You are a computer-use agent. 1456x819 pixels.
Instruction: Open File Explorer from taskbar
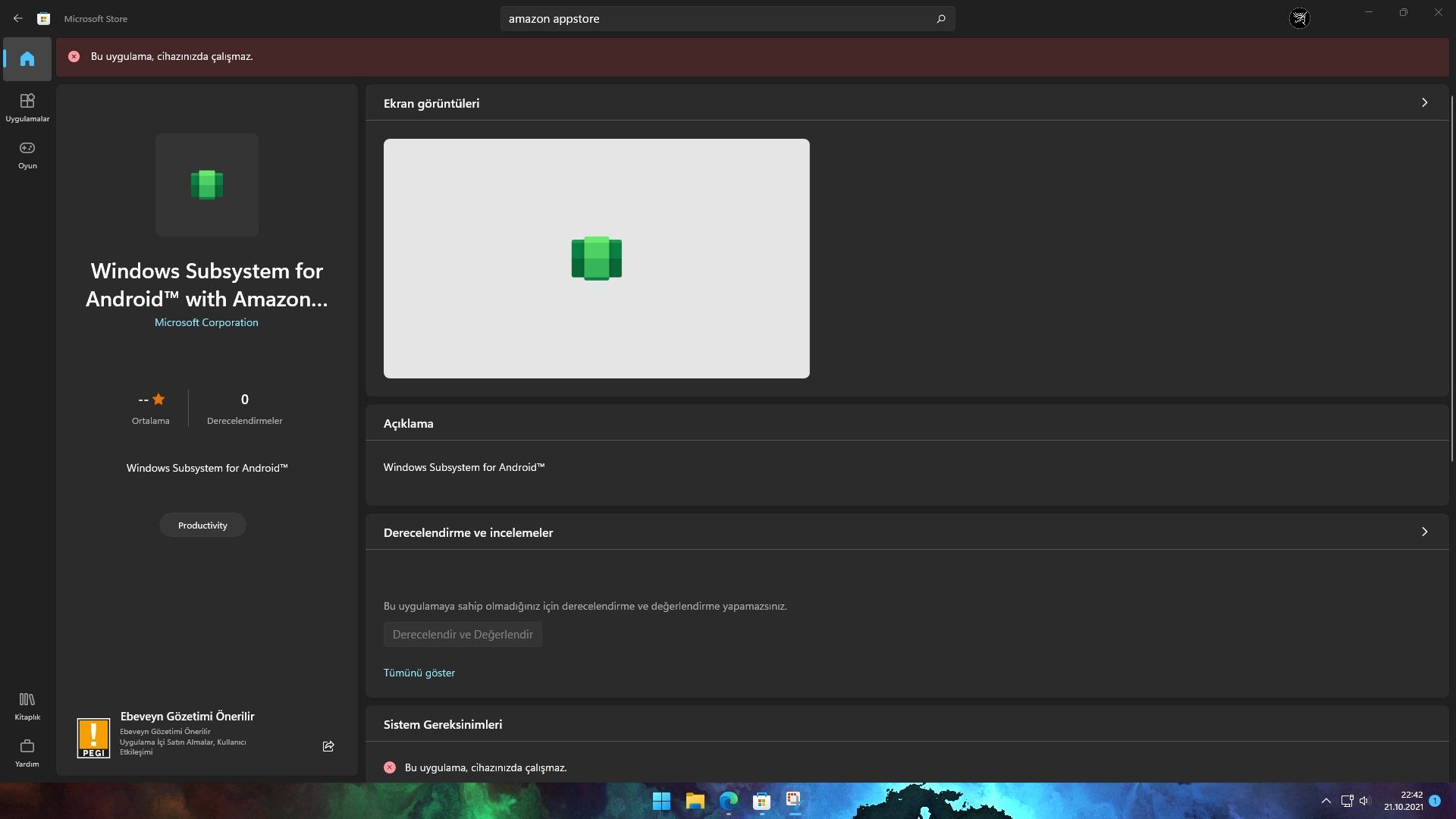coord(695,801)
